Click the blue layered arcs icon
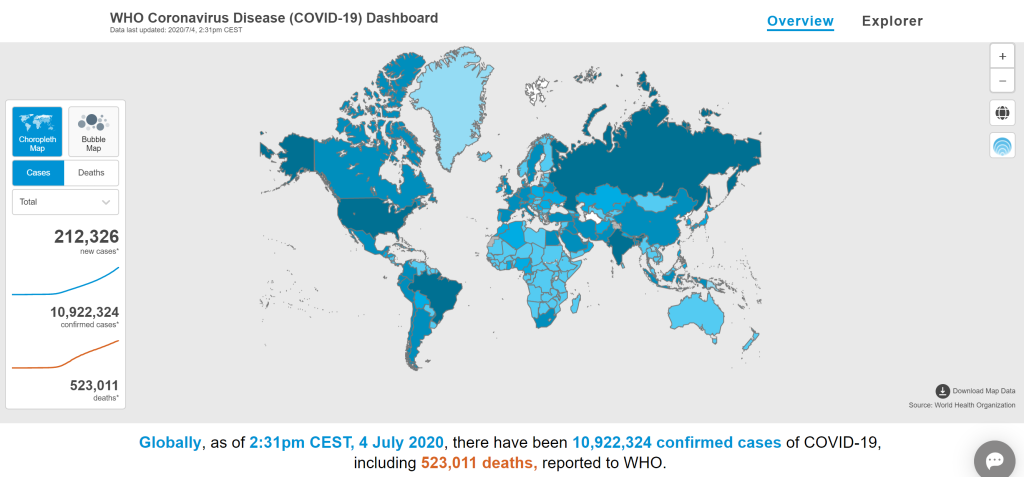1024x477 pixels. 1002,145
